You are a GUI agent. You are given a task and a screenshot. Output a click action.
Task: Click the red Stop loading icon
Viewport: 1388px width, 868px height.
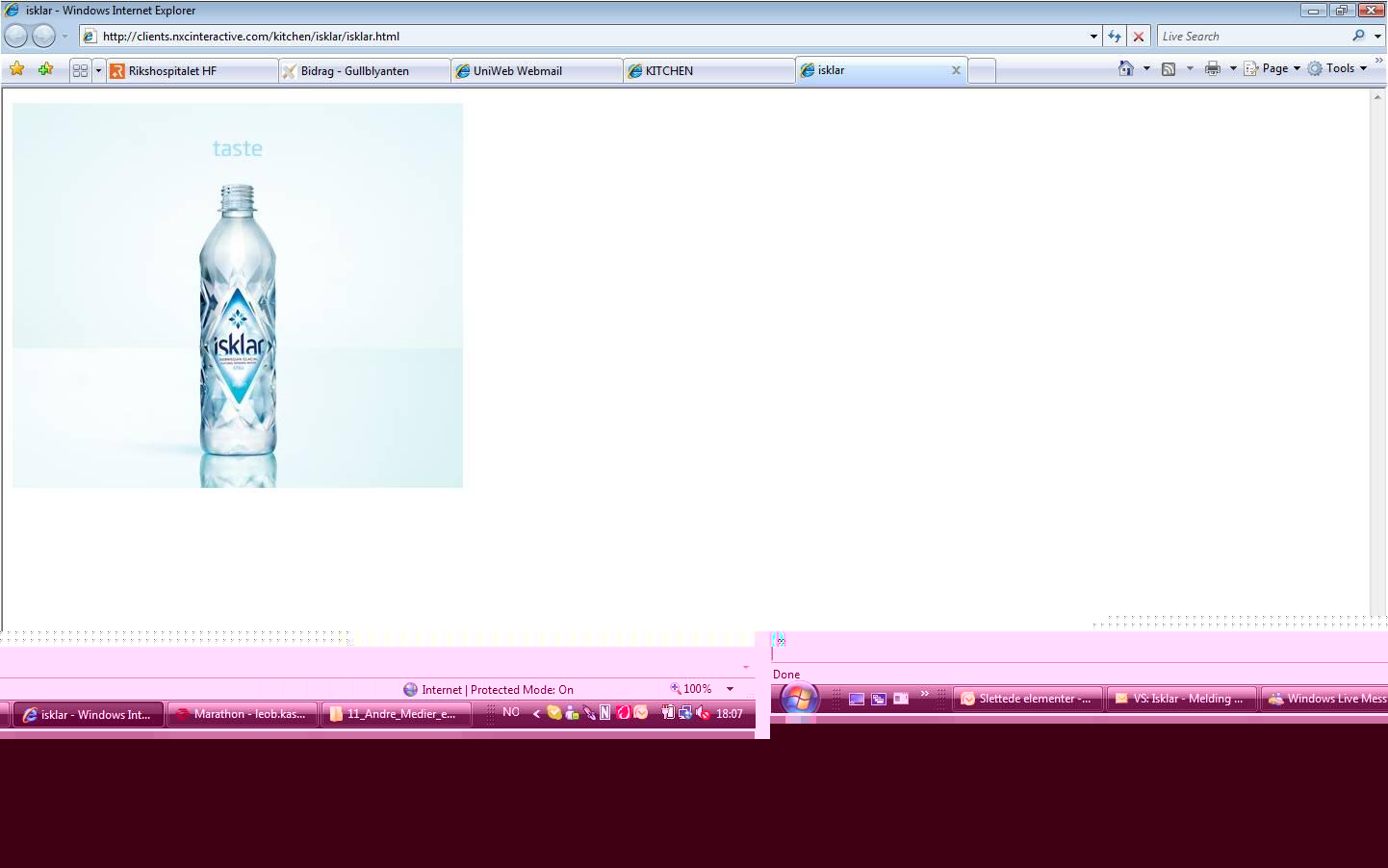pos(1139,37)
